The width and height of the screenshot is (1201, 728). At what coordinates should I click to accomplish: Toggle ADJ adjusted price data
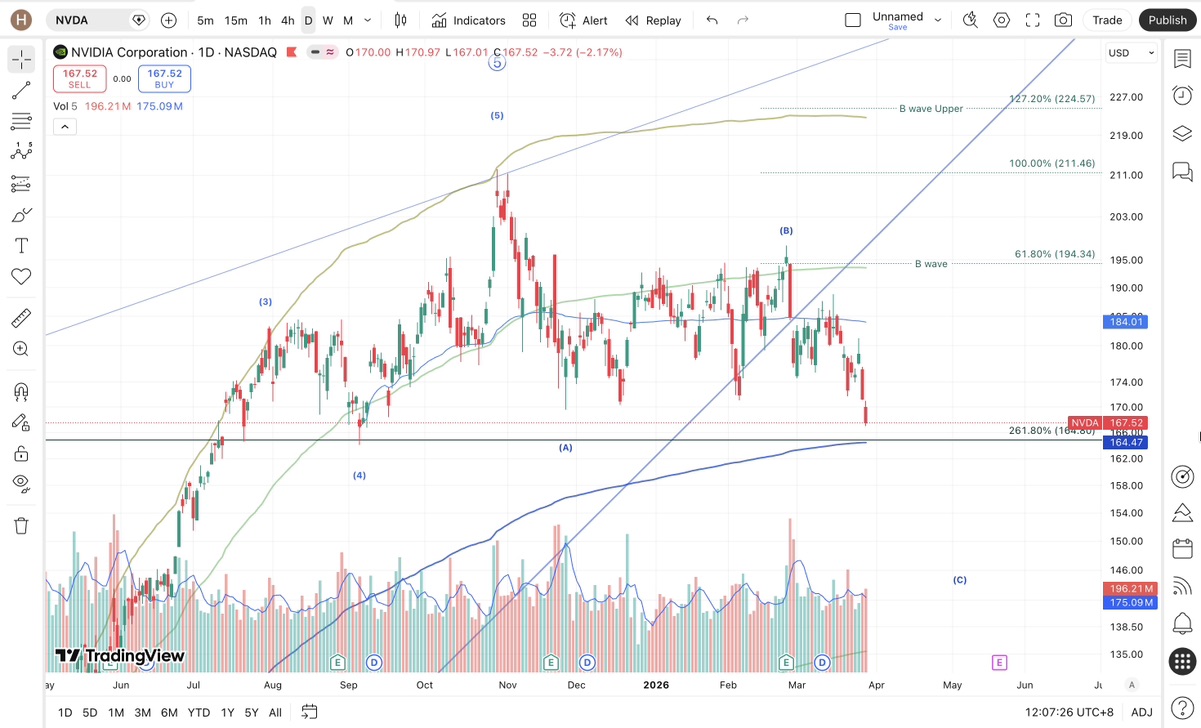(1141, 712)
